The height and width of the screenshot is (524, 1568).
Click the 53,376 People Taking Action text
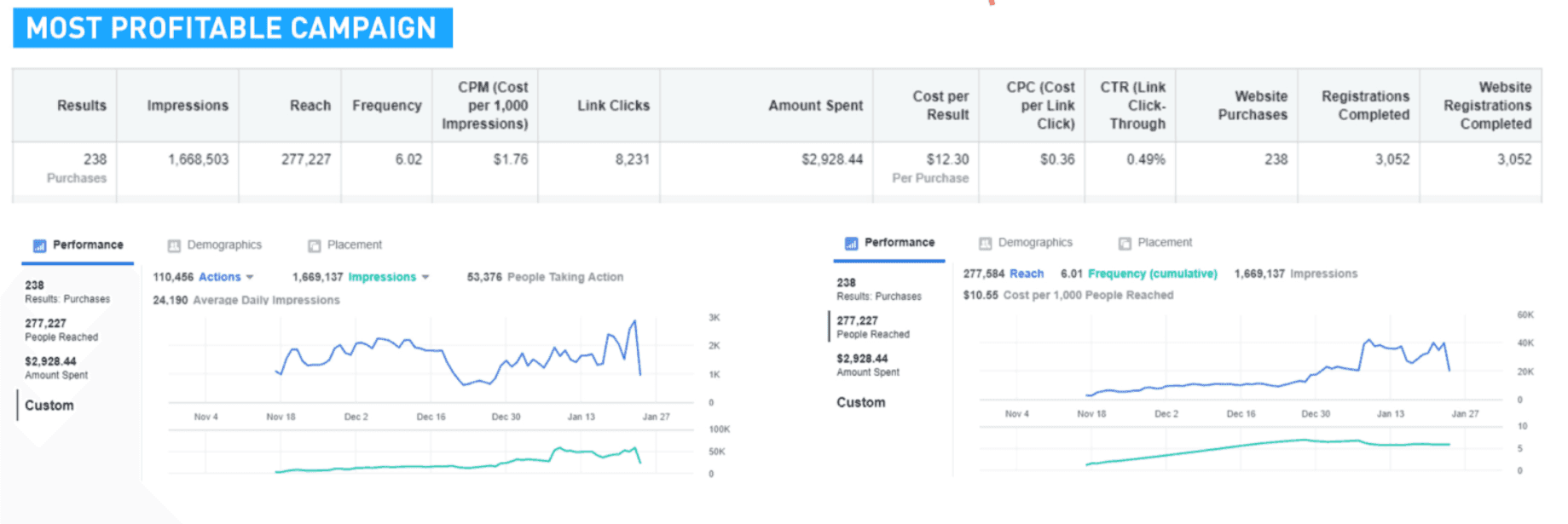pyautogui.click(x=545, y=277)
